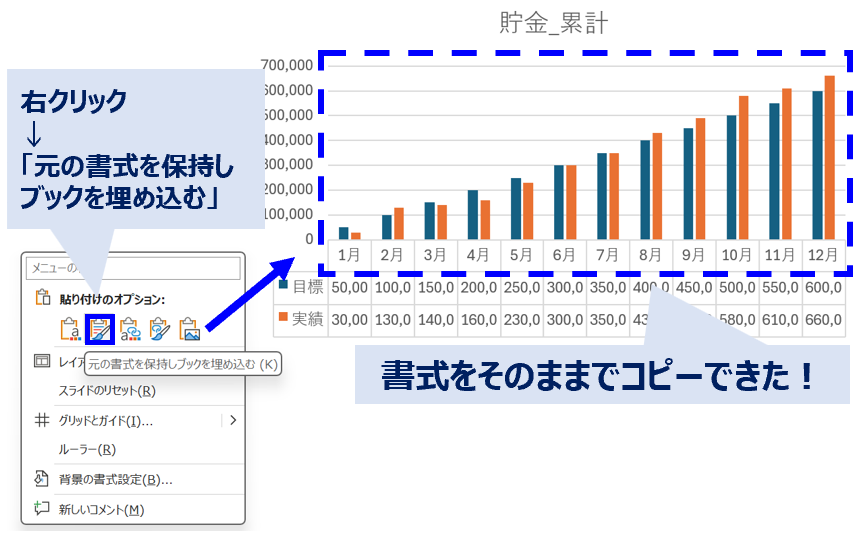860x537 pixels.
Task: Expand the グリッドとガイド submenu arrow
Action: (233, 420)
